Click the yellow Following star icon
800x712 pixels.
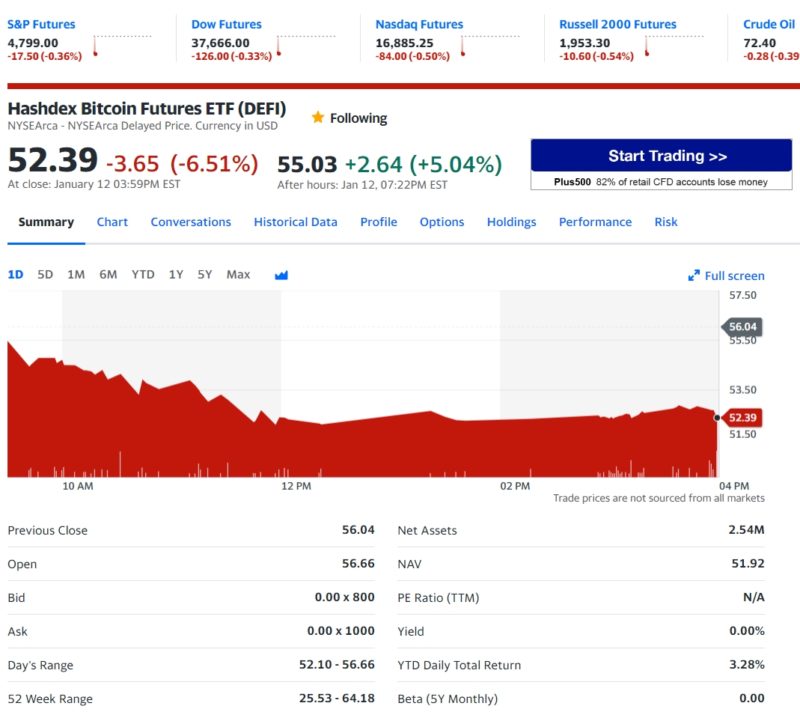(x=318, y=118)
